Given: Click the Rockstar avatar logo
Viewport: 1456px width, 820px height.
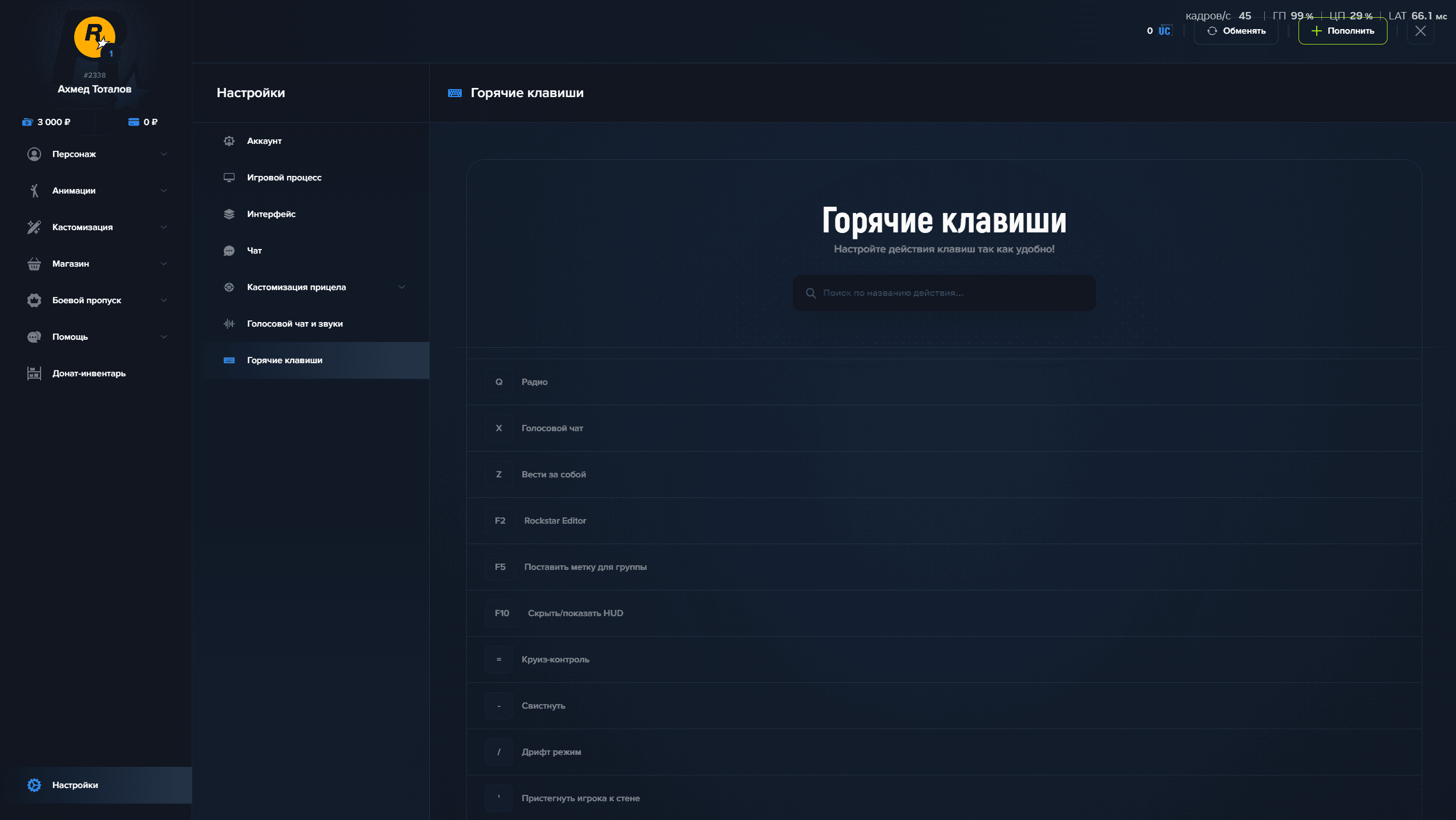Looking at the screenshot, I should [95, 37].
